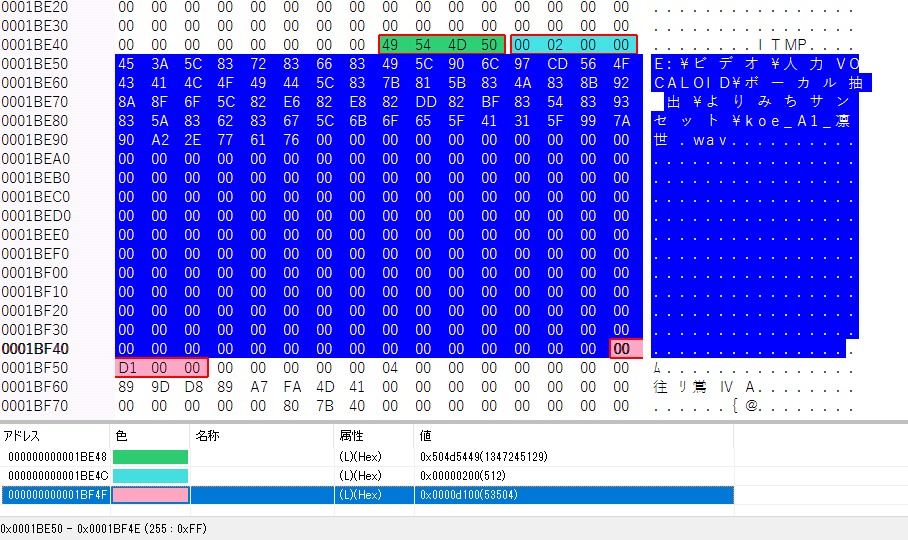Click the green byte 49 in row 0001BE40
908x540 pixels.
point(390,45)
